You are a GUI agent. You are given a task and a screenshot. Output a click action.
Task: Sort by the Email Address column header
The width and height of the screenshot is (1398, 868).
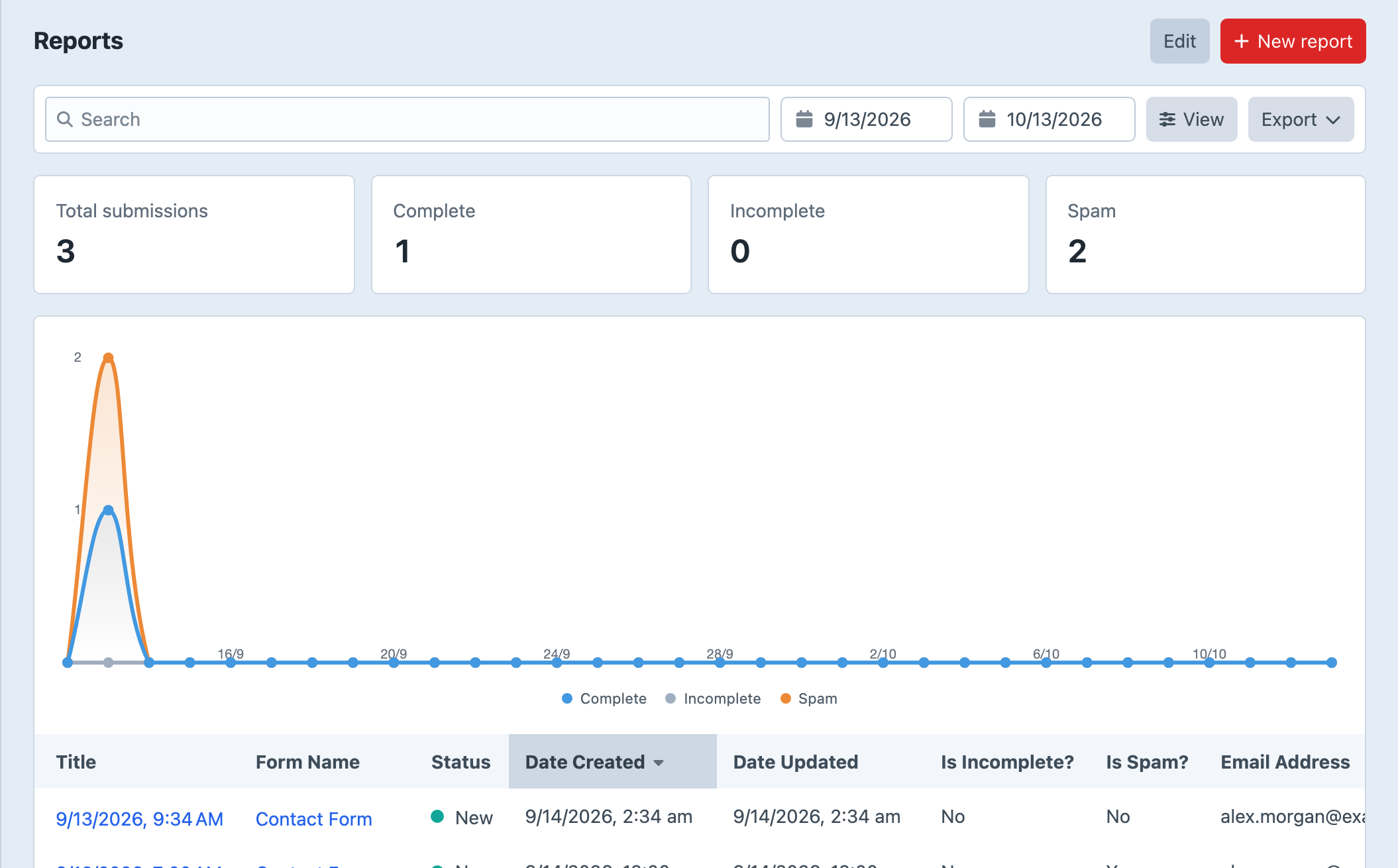1285,762
